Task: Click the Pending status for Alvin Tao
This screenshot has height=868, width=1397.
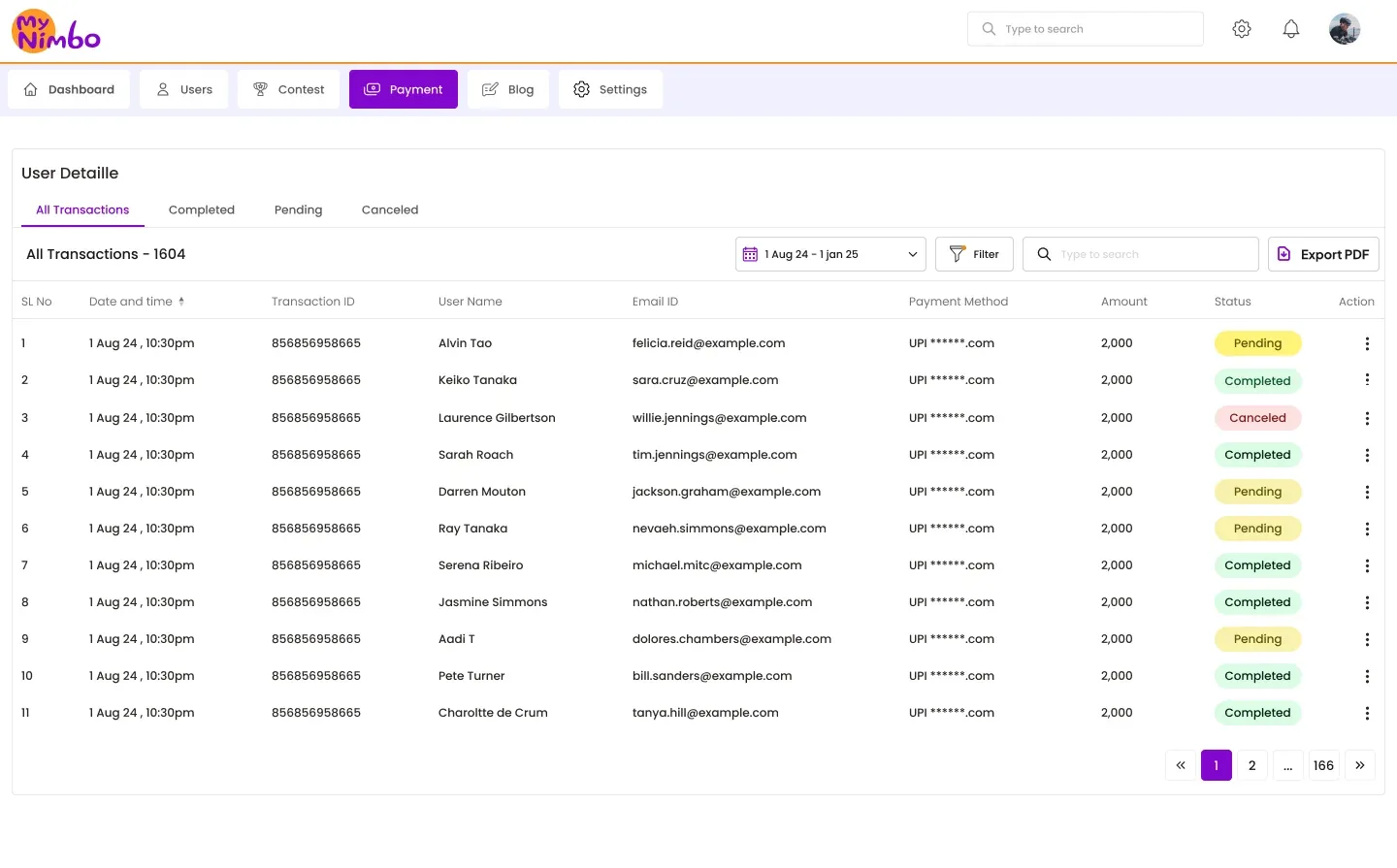Action: (1258, 343)
